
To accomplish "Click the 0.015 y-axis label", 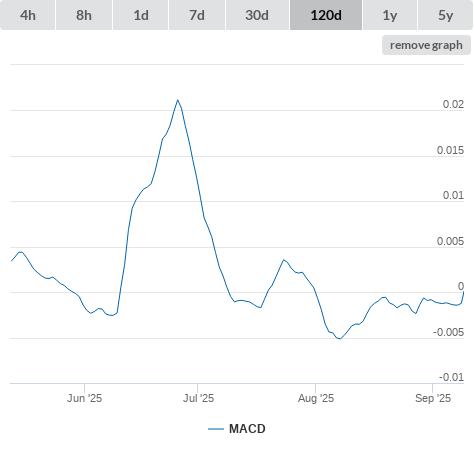I will tap(450, 150).
